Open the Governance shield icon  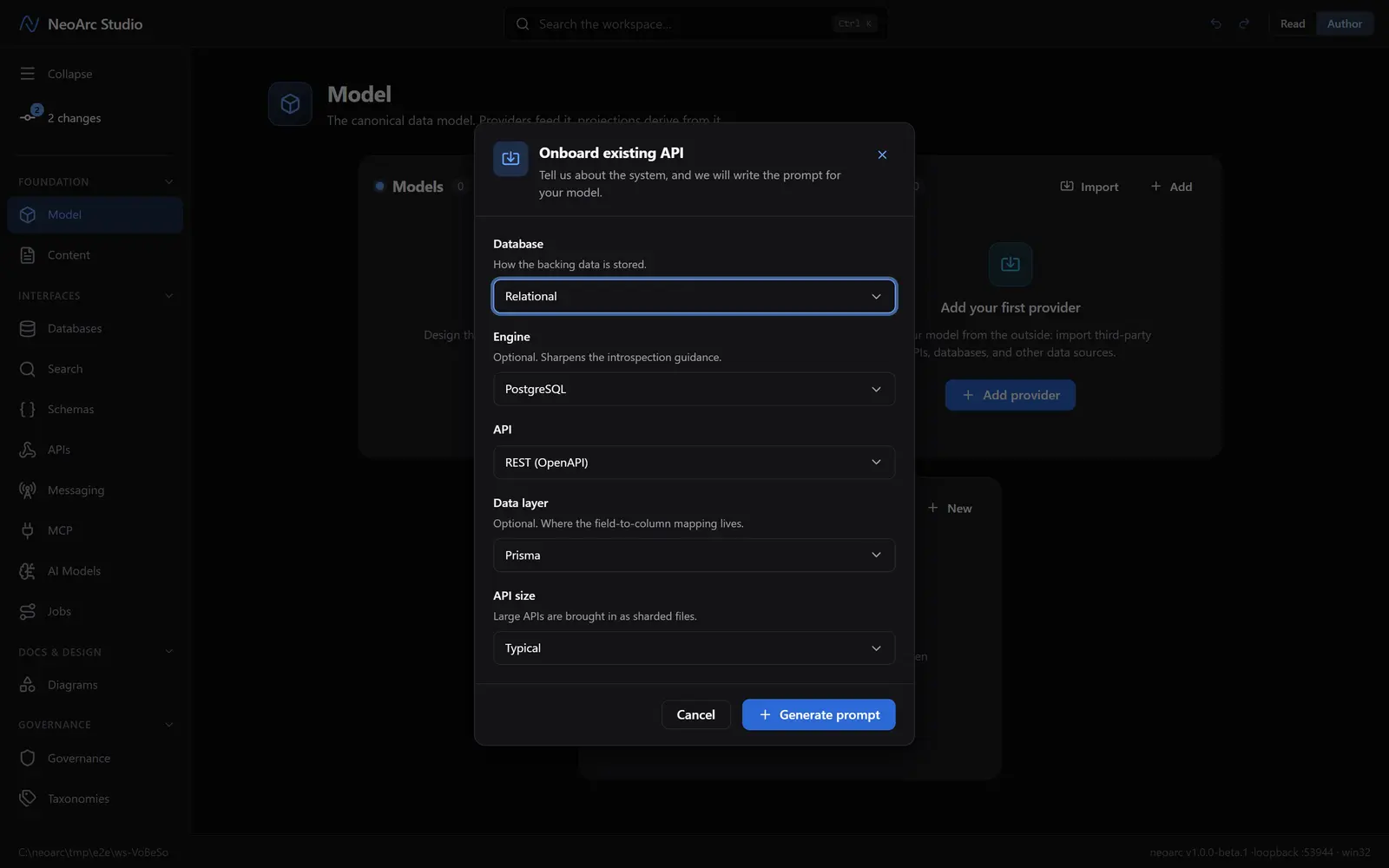pyautogui.click(x=28, y=759)
